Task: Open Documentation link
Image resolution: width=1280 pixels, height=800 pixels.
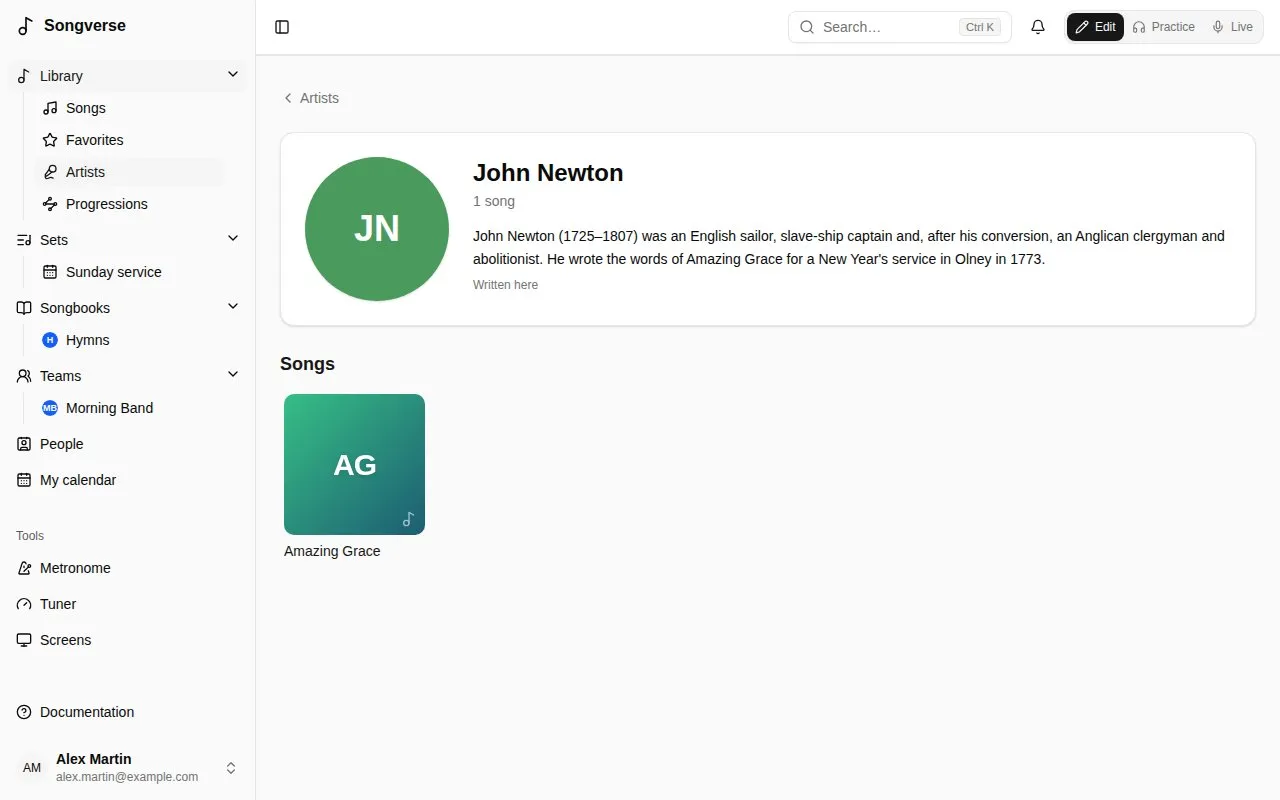Action: (128, 712)
